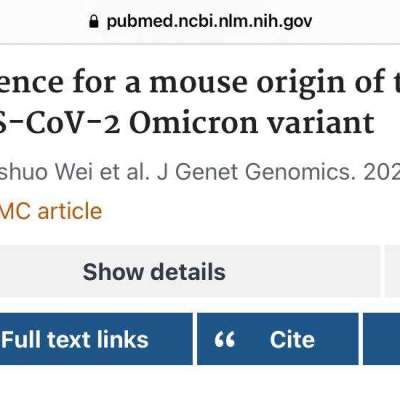Screen dimensions: 400x400
Task: Click the CoV-2 text in the heading
Action: pos(72,123)
